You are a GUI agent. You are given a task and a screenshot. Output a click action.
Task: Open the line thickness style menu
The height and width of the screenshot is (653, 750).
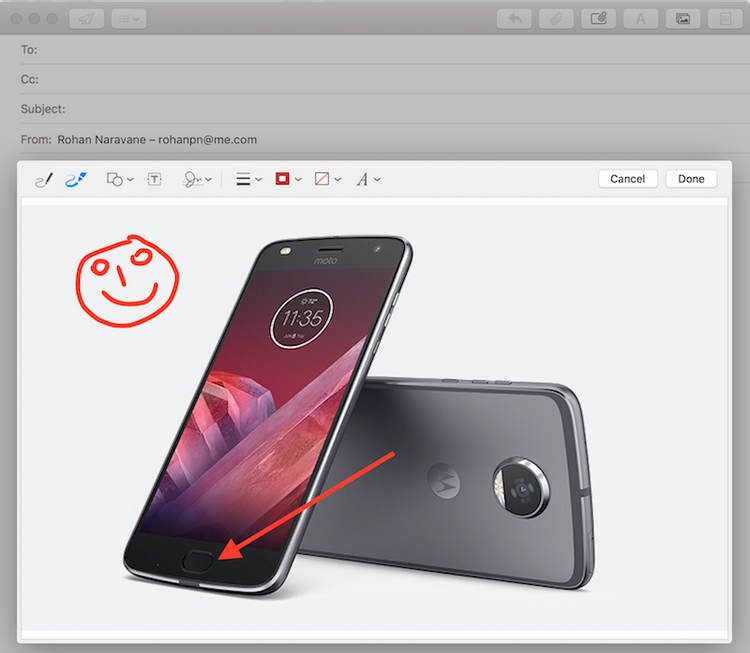coord(248,180)
